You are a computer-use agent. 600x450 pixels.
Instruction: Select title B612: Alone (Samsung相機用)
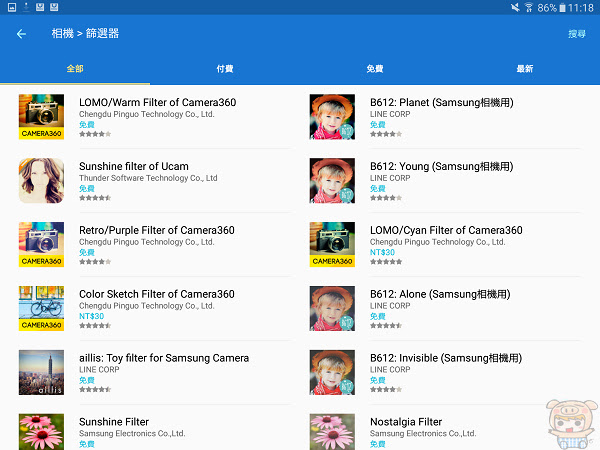(440, 294)
